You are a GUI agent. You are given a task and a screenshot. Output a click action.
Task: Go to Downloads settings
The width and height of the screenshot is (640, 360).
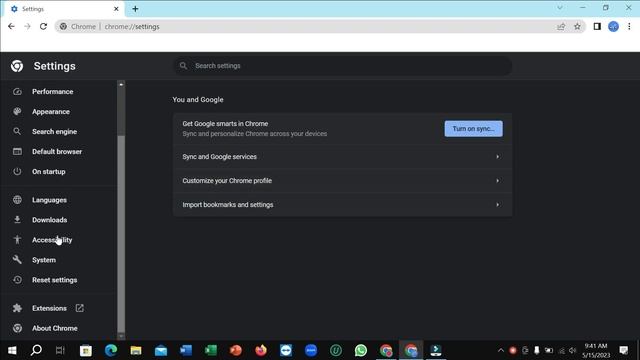pyautogui.click(x=49, y=220)
